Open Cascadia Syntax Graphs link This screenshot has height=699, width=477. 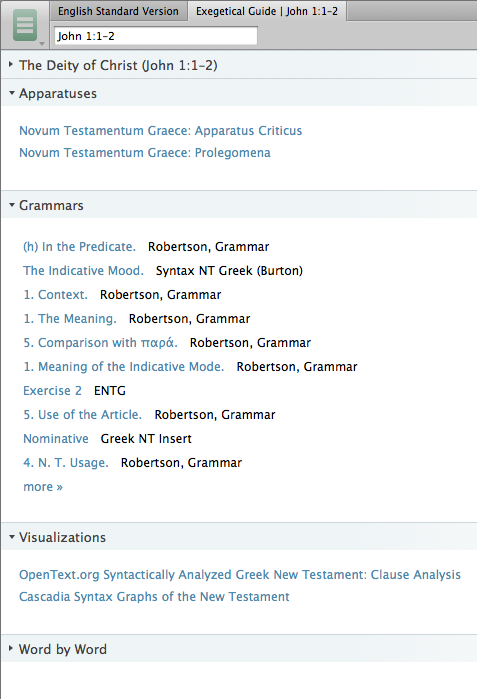tap(154, 597)
